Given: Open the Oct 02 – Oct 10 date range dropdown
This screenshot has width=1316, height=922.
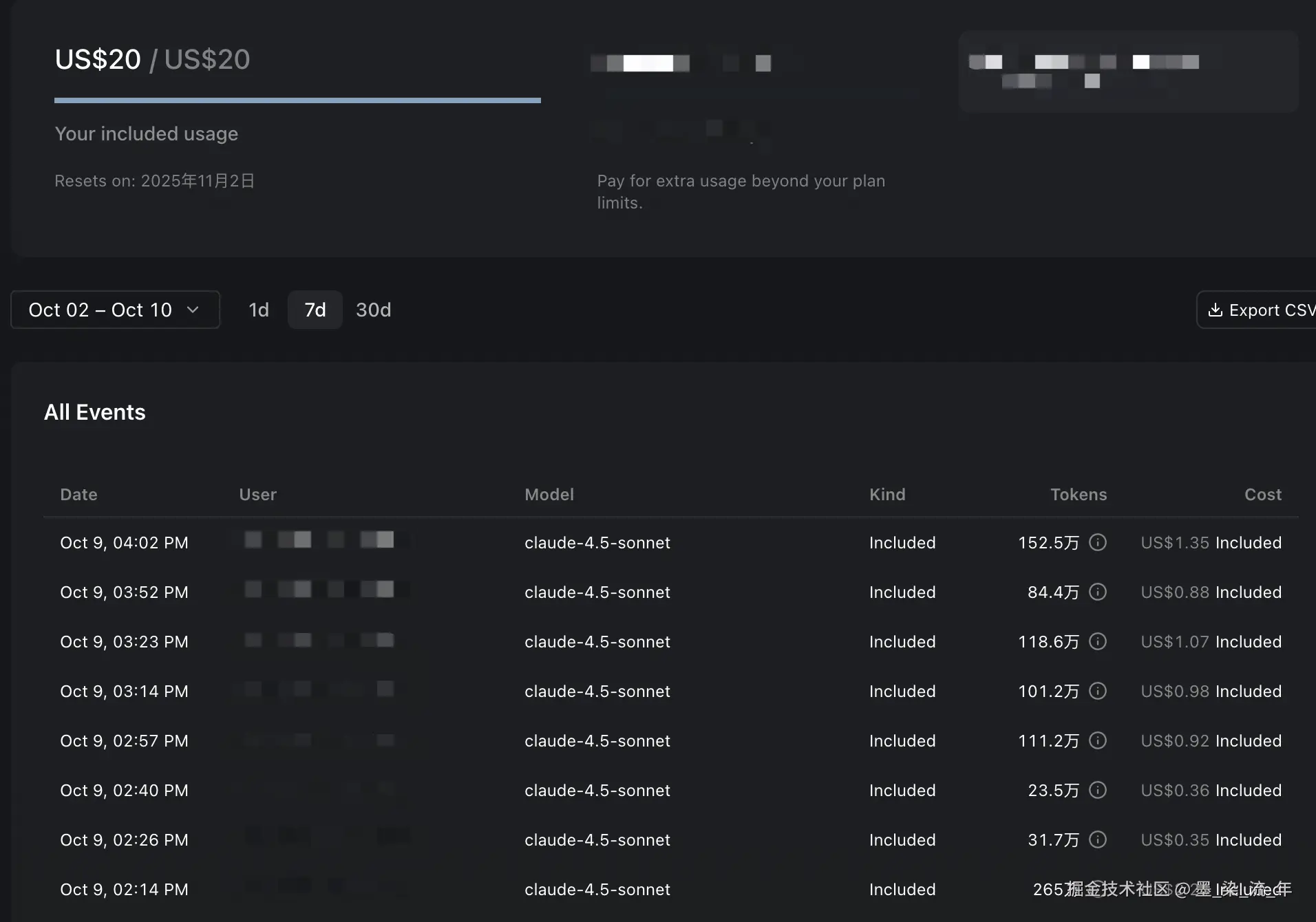Looking at the screenshot, I should point(115,310).
